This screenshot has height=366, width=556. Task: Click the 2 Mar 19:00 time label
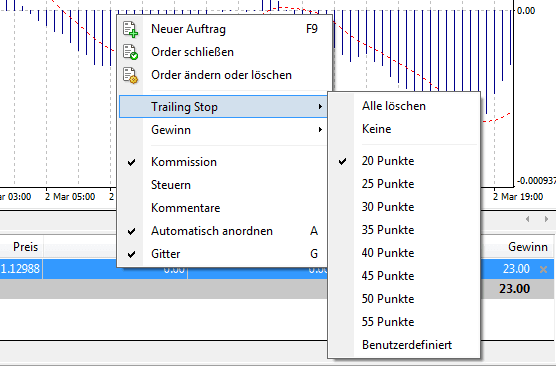518,196
